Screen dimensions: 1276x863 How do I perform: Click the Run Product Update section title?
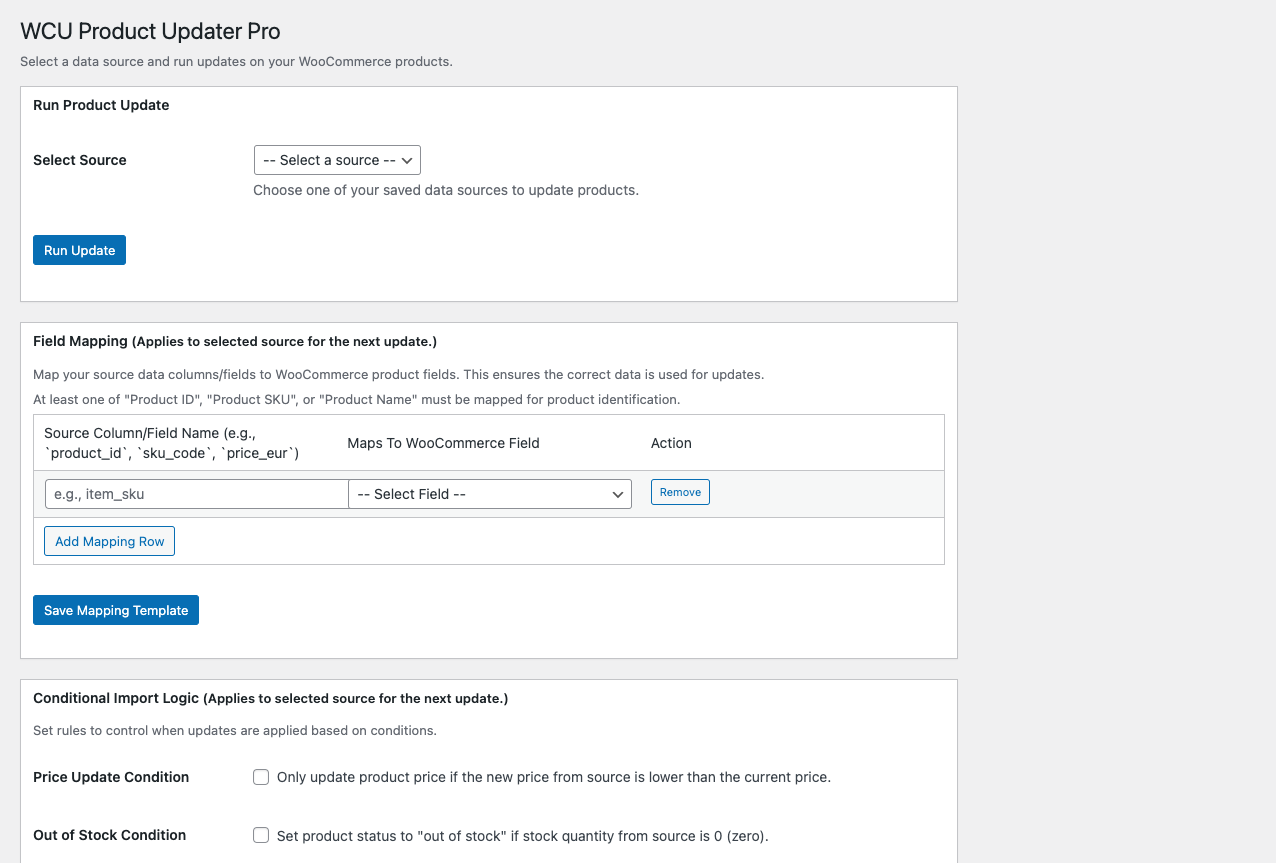(x=101, y=105)
